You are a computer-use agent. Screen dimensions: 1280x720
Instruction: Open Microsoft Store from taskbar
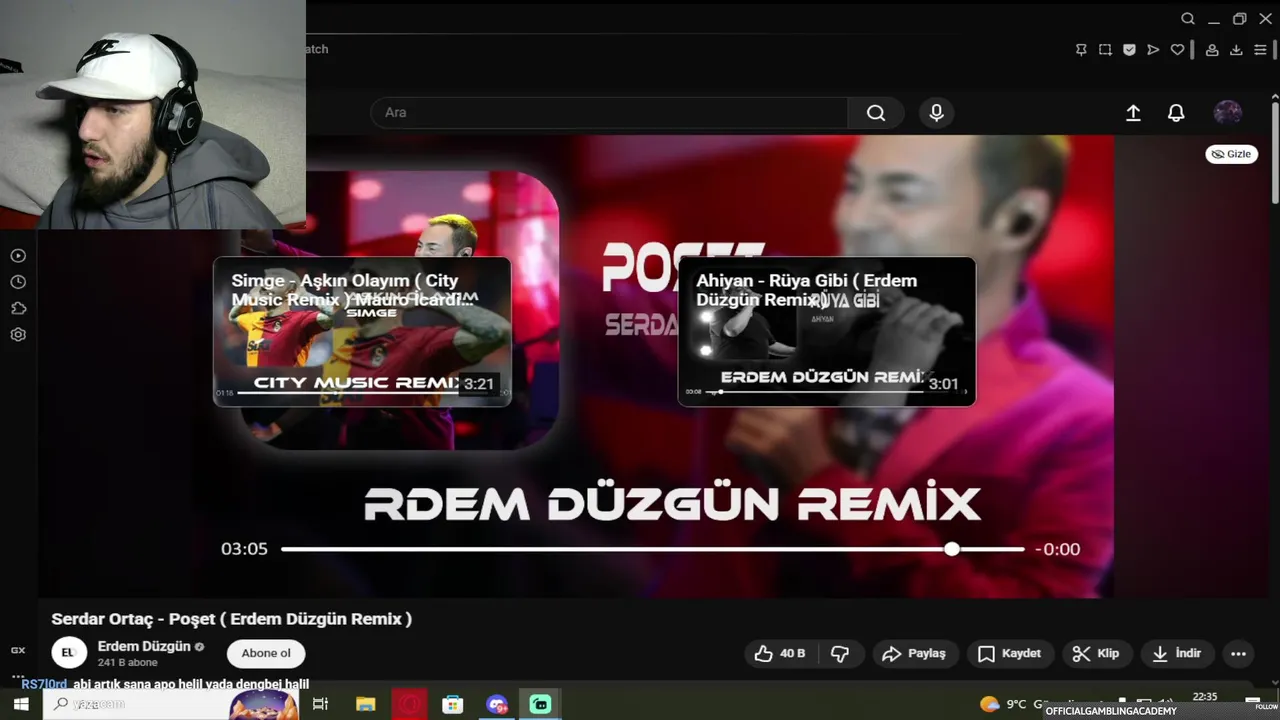(x=453, y=704)
